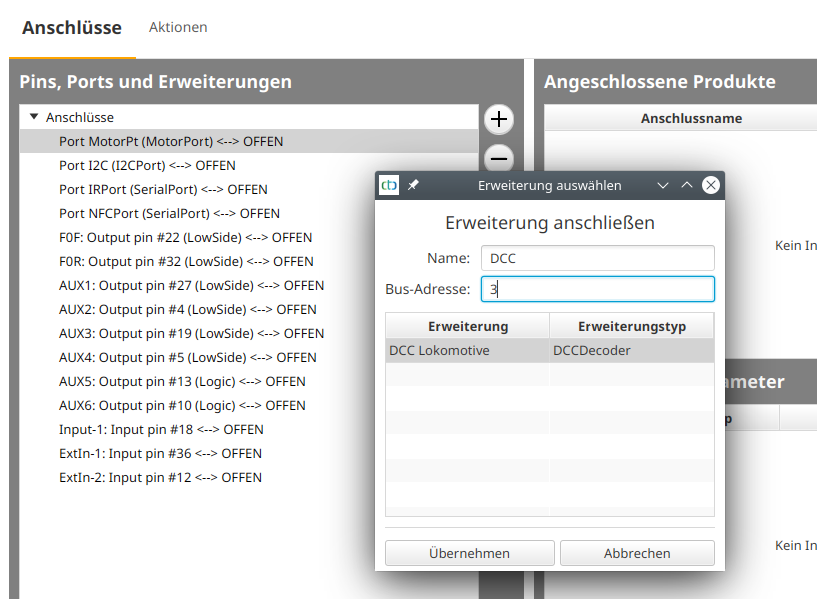Click the Anschlussname column header
817x599 pixels.
tap(691, 118)
